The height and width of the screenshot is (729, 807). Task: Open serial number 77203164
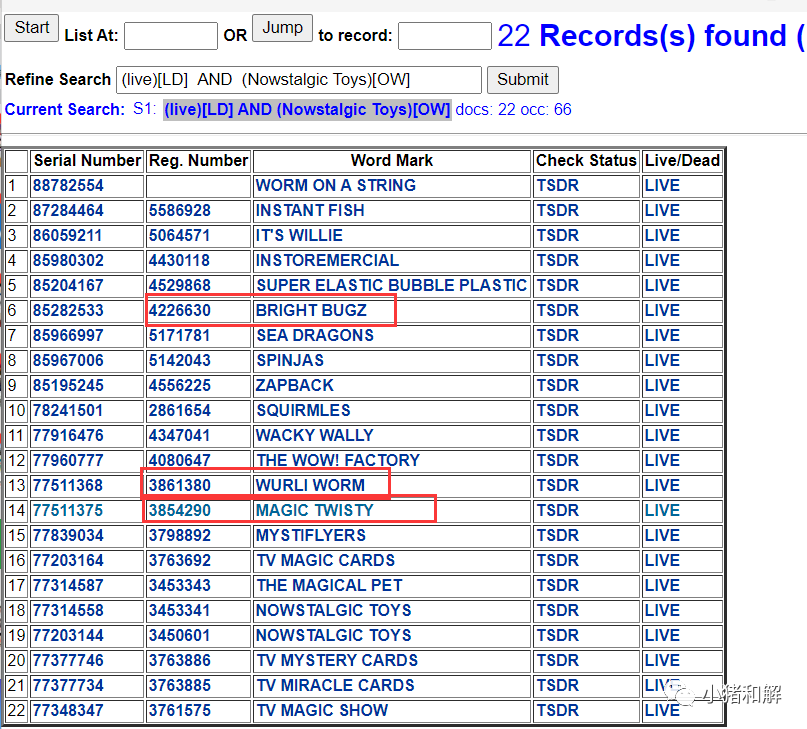click(68, 561)
